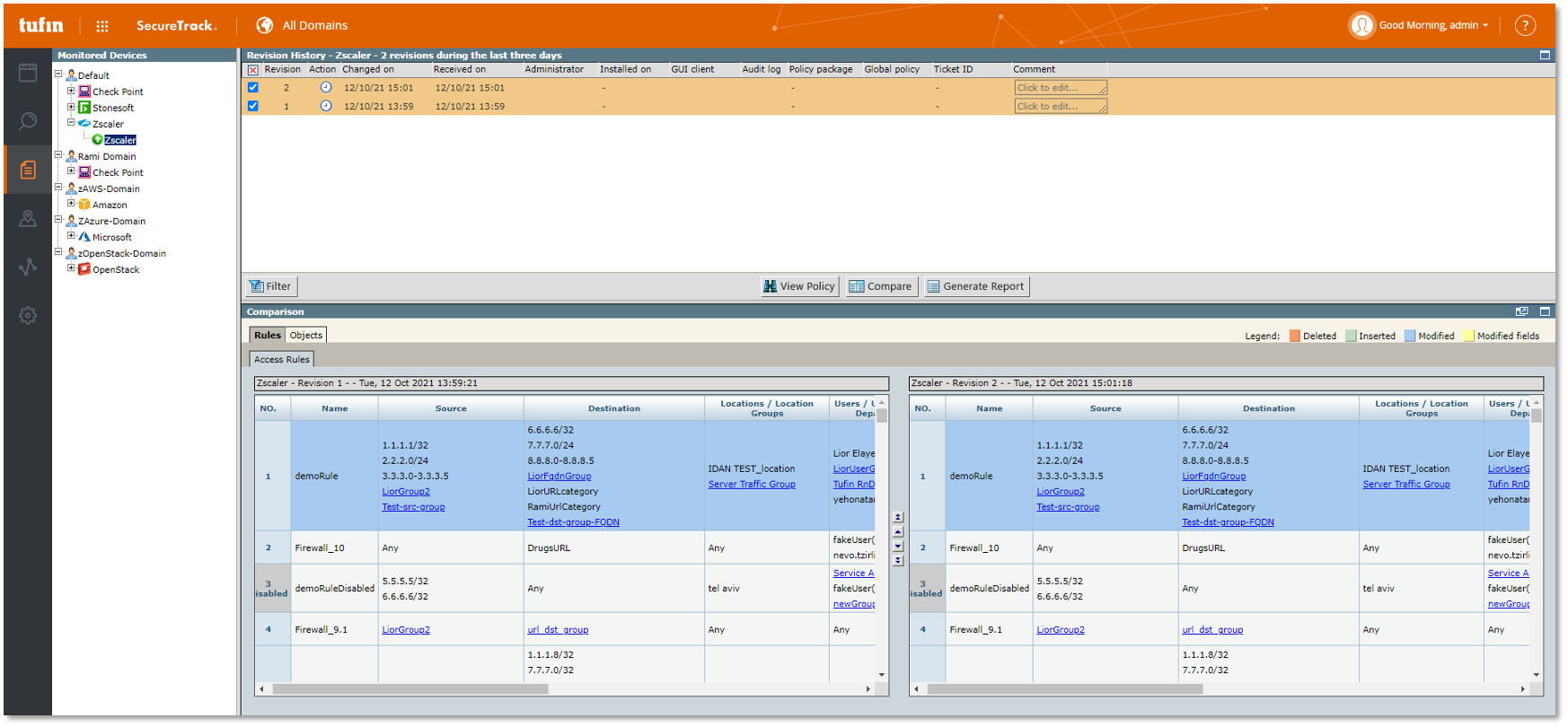Click the Amazon box icon in device tree
This screenshot has width=1568, height=727.
(84, 205)
